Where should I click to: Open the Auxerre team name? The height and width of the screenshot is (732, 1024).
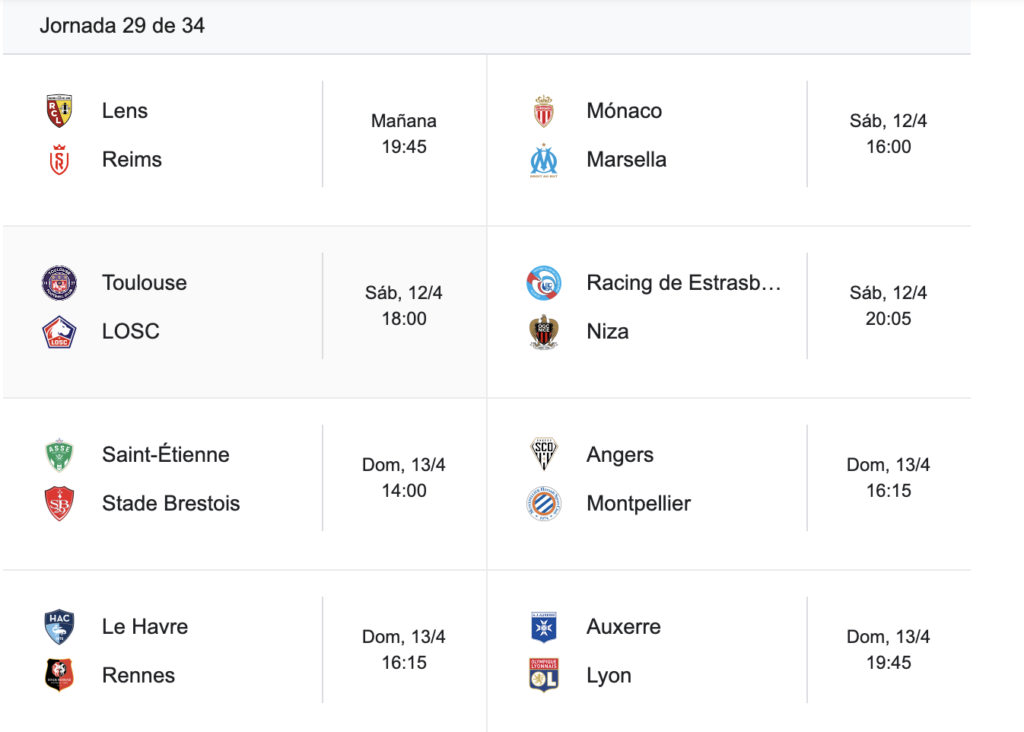coord(624,627)
